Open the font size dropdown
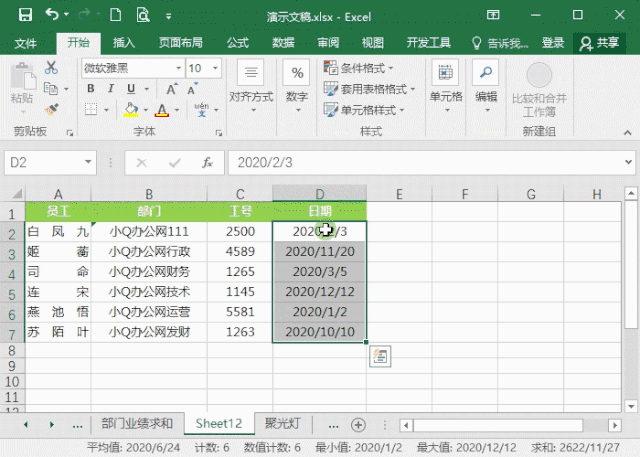 pyautogui.click(x=215, y=68)
